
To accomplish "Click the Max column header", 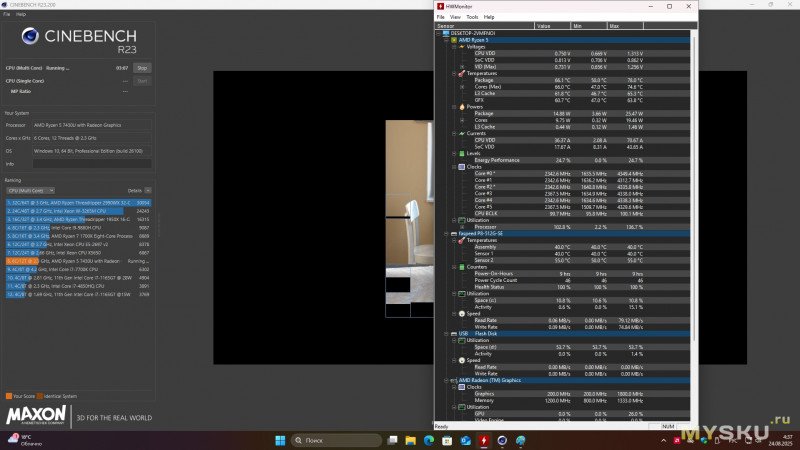I will click(625, 26).
